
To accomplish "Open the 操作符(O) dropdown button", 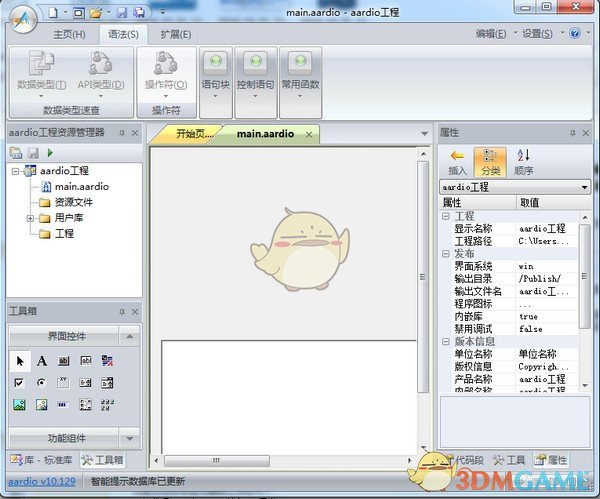I will (166, 74).
